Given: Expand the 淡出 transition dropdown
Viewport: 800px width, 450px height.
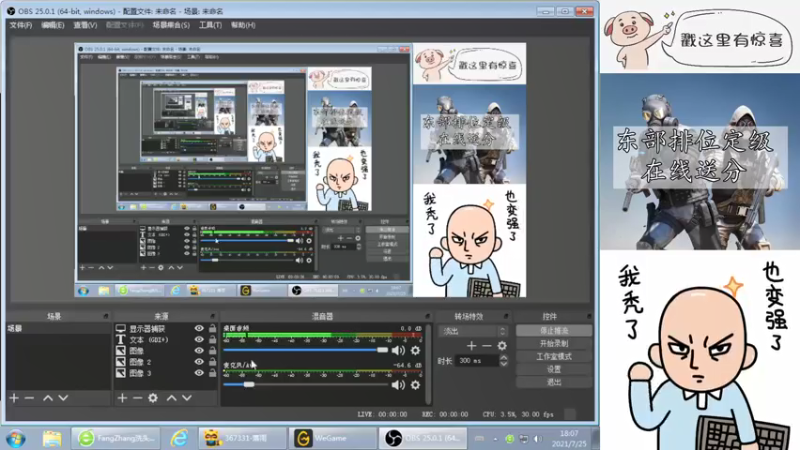Looking at the screenshot, I should [x=474, y=331].
